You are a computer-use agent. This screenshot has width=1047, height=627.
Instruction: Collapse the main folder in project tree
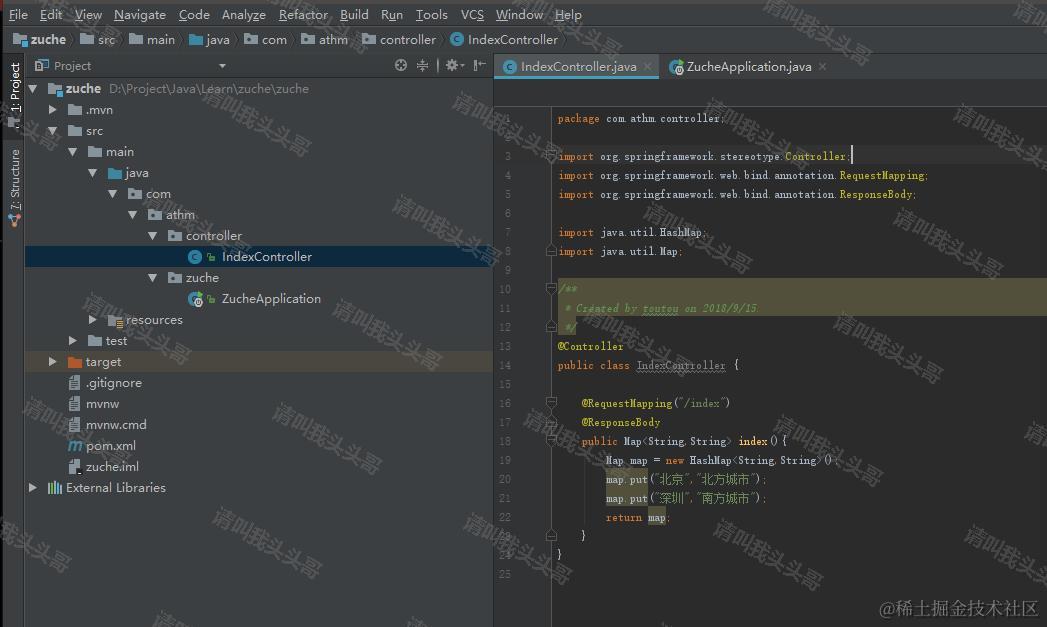pyautogui.click(x=72, y=151)
